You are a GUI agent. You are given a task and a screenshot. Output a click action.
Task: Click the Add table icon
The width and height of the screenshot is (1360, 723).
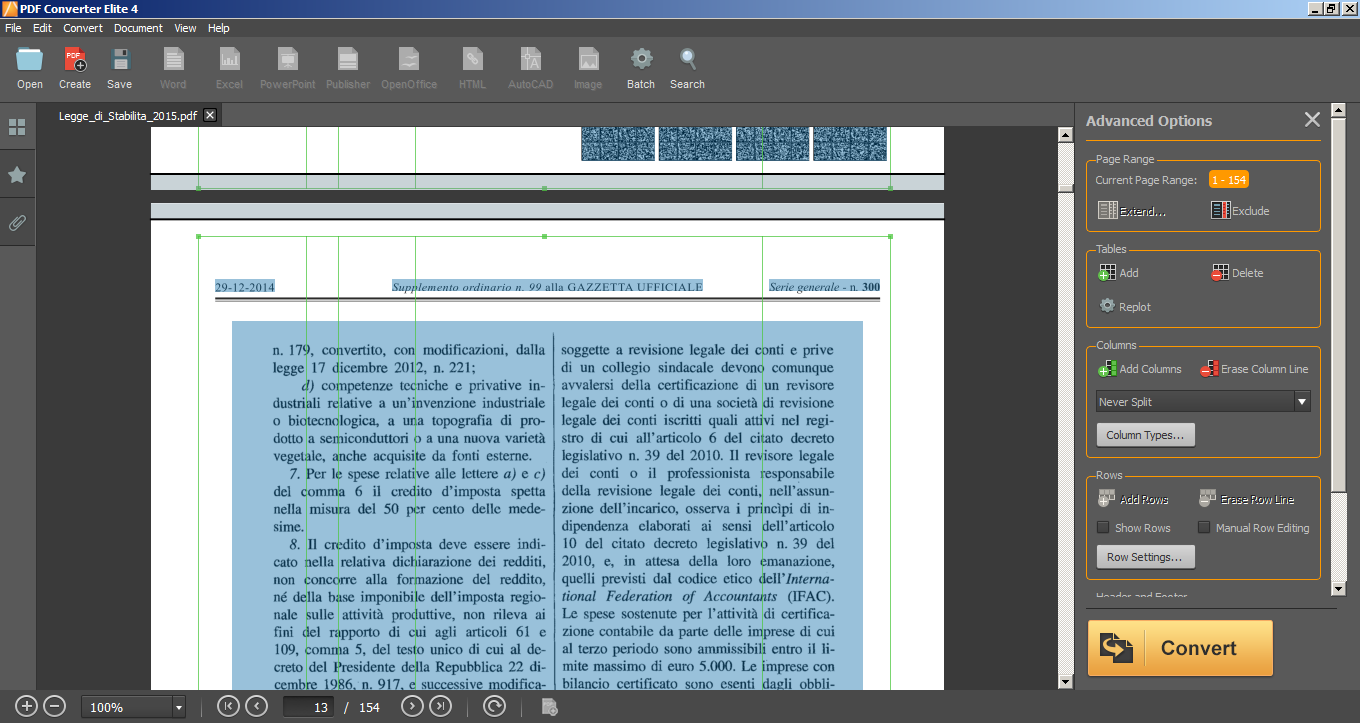point(1107,273)
